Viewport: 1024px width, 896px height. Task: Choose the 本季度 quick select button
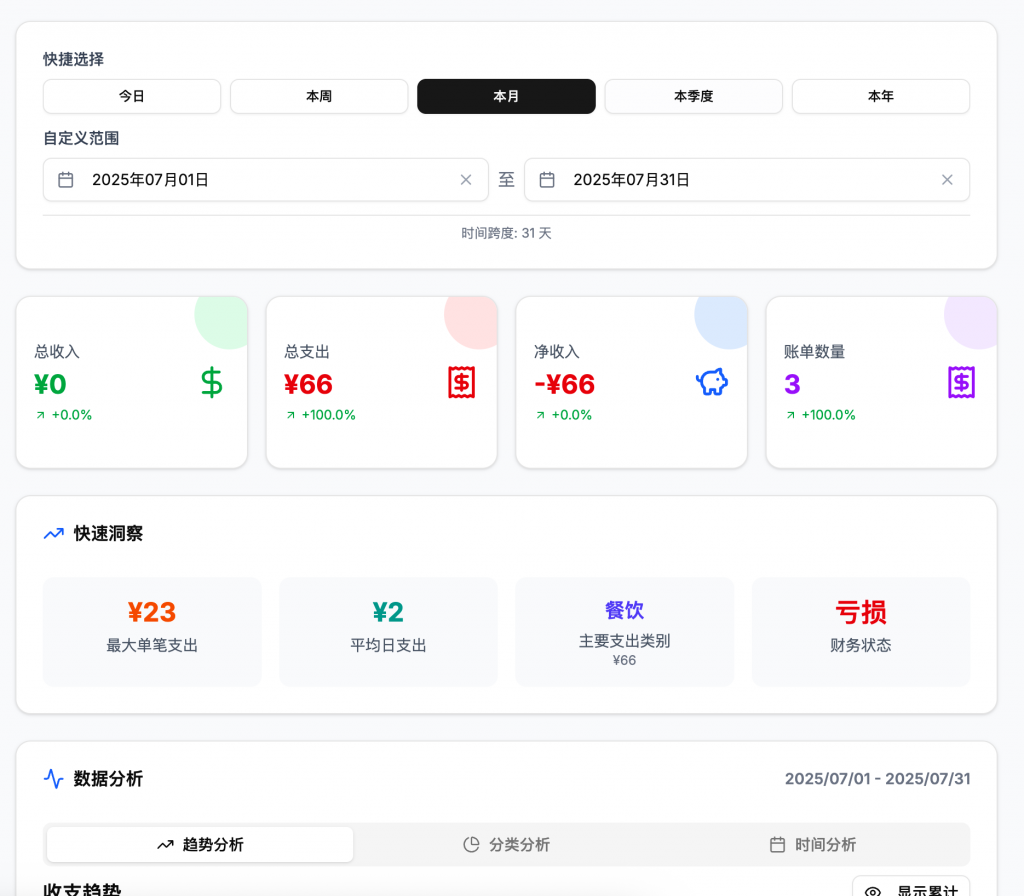(x=693, y=97)
